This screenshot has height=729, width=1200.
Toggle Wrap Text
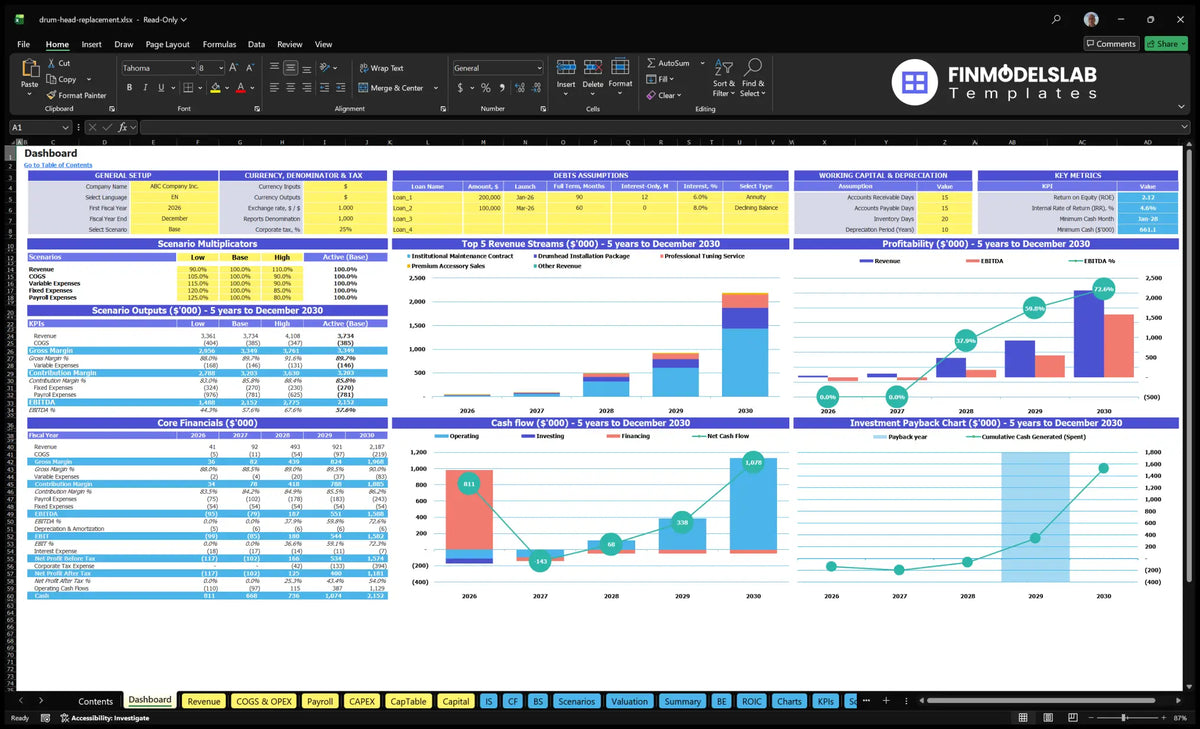(381, 68)
